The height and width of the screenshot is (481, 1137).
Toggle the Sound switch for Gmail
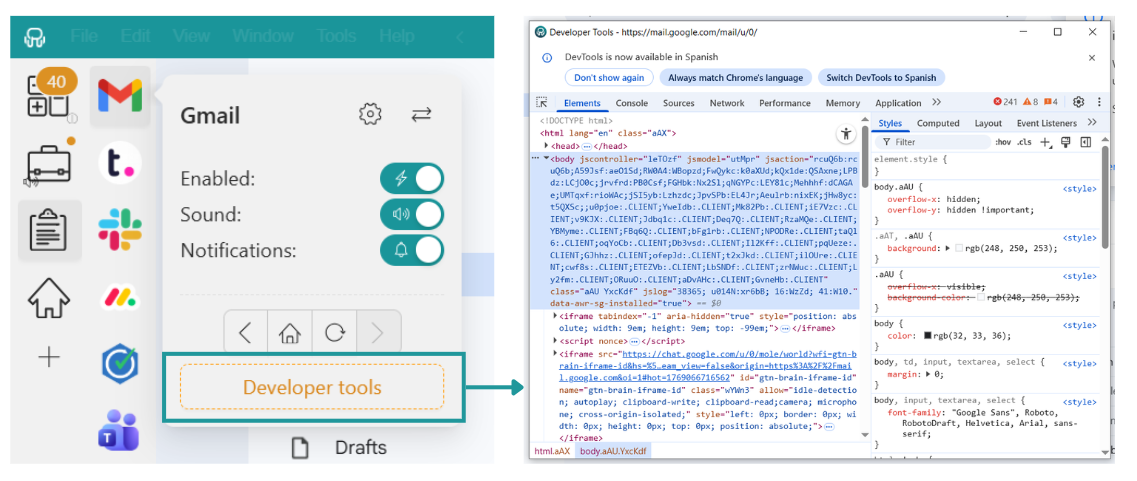coord(412,214)
